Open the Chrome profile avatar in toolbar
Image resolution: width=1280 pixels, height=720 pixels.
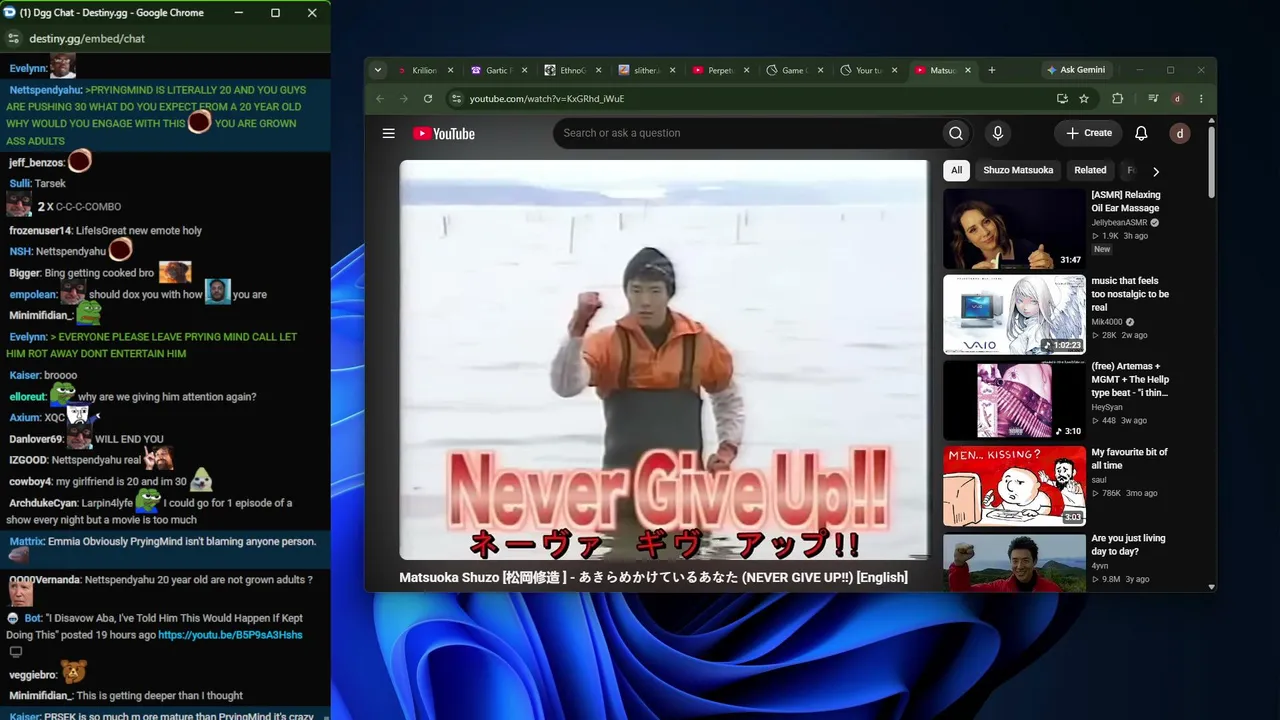[1178, 99]
